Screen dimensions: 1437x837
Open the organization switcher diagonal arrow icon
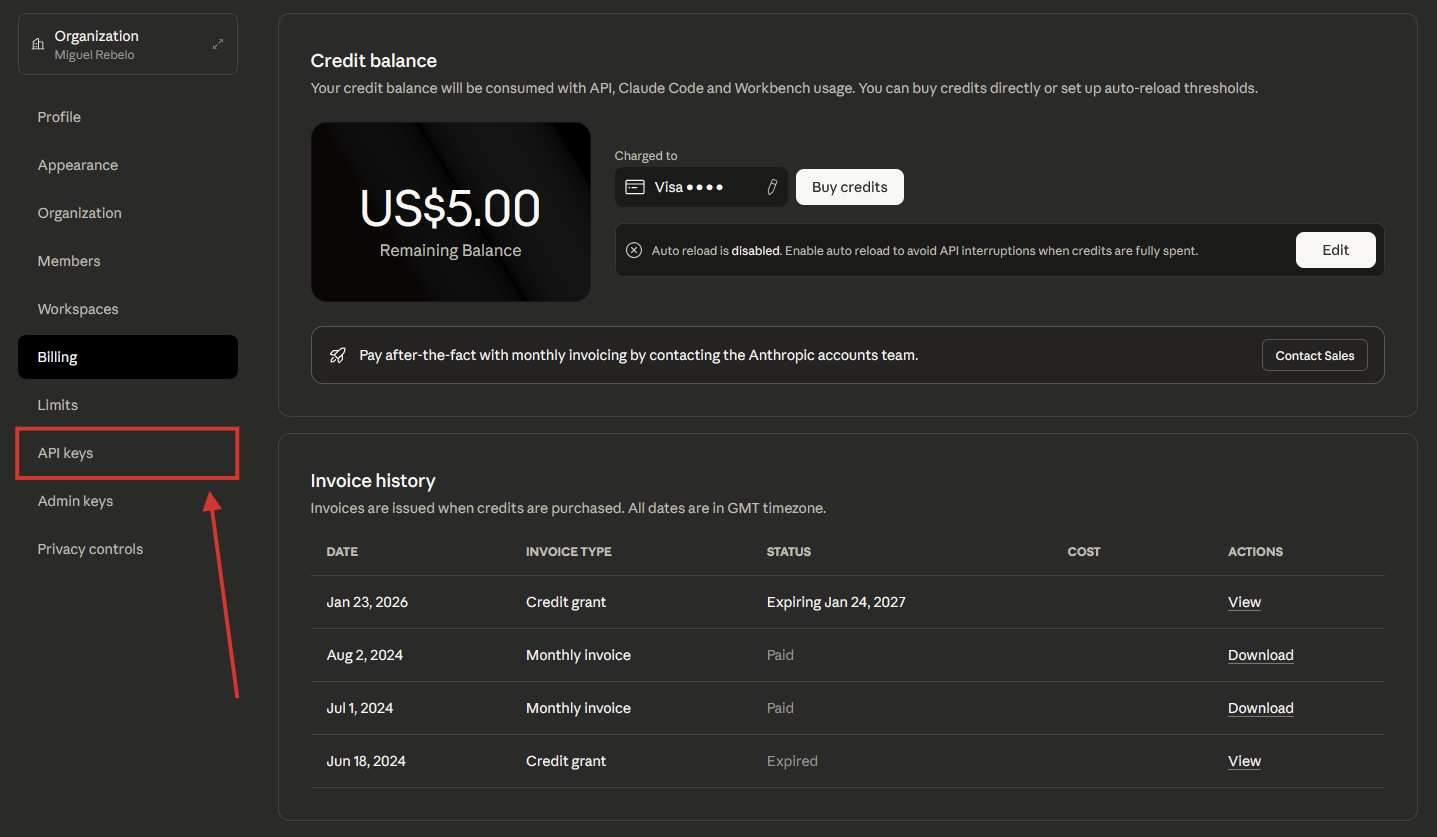coord(217,43)
